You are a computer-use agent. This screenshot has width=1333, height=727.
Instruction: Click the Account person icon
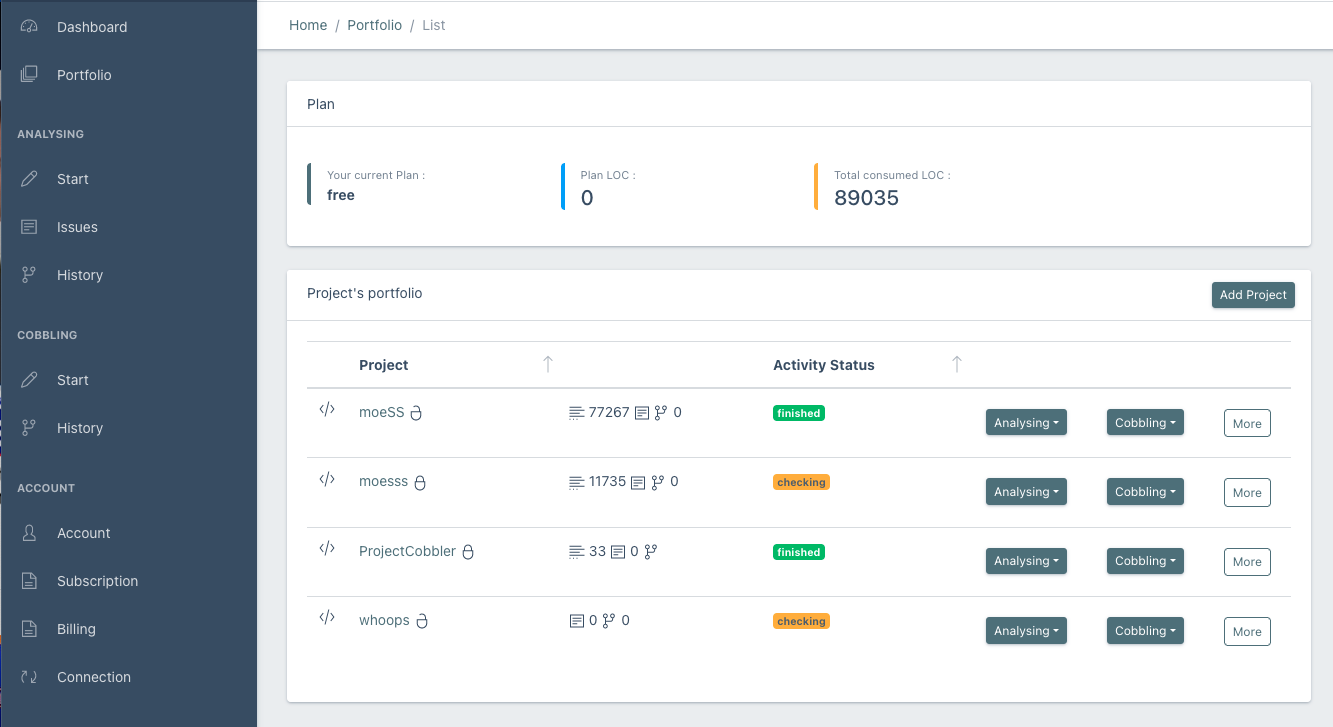click(29, 533)
